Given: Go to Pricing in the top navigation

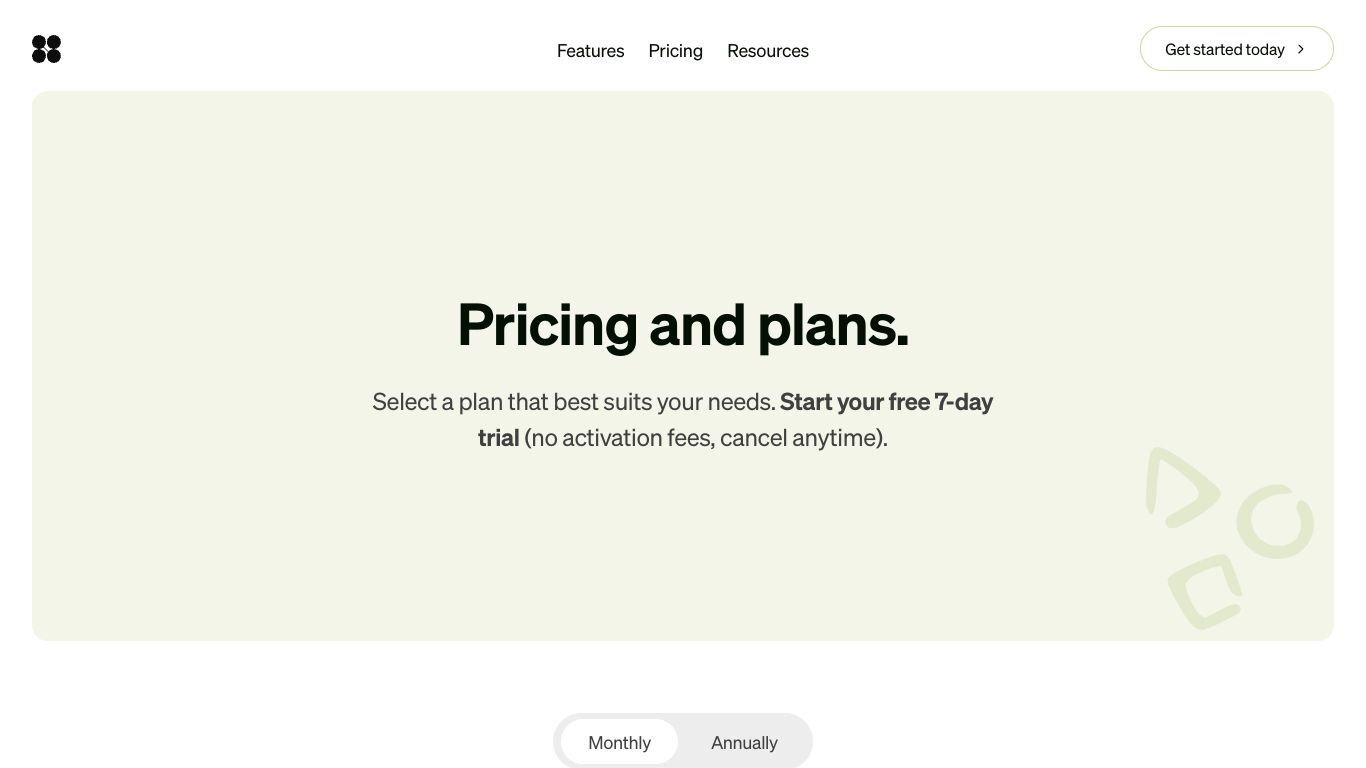Looking at the screenshot, I should (675, 51).
